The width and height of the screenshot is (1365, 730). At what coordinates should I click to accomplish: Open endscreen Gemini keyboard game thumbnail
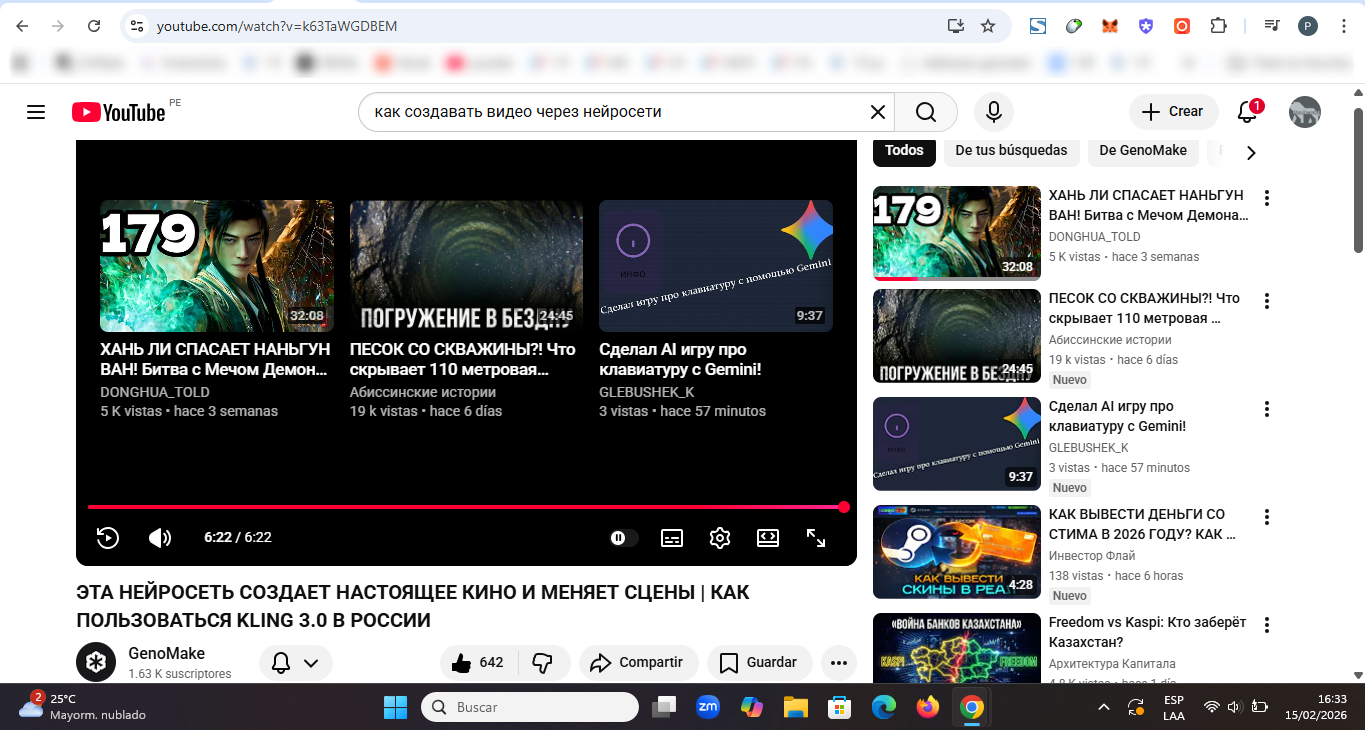pos(716,266)
